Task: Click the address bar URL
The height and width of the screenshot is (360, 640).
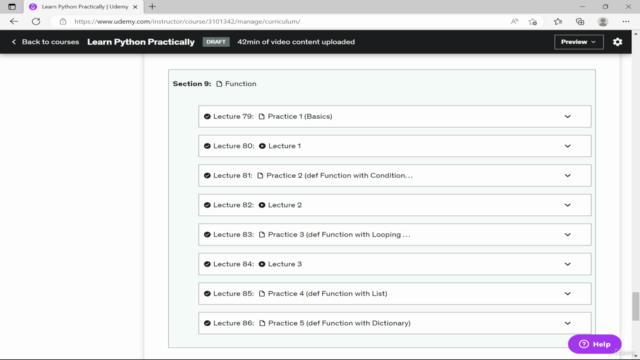Action: [x=187, y=21]
